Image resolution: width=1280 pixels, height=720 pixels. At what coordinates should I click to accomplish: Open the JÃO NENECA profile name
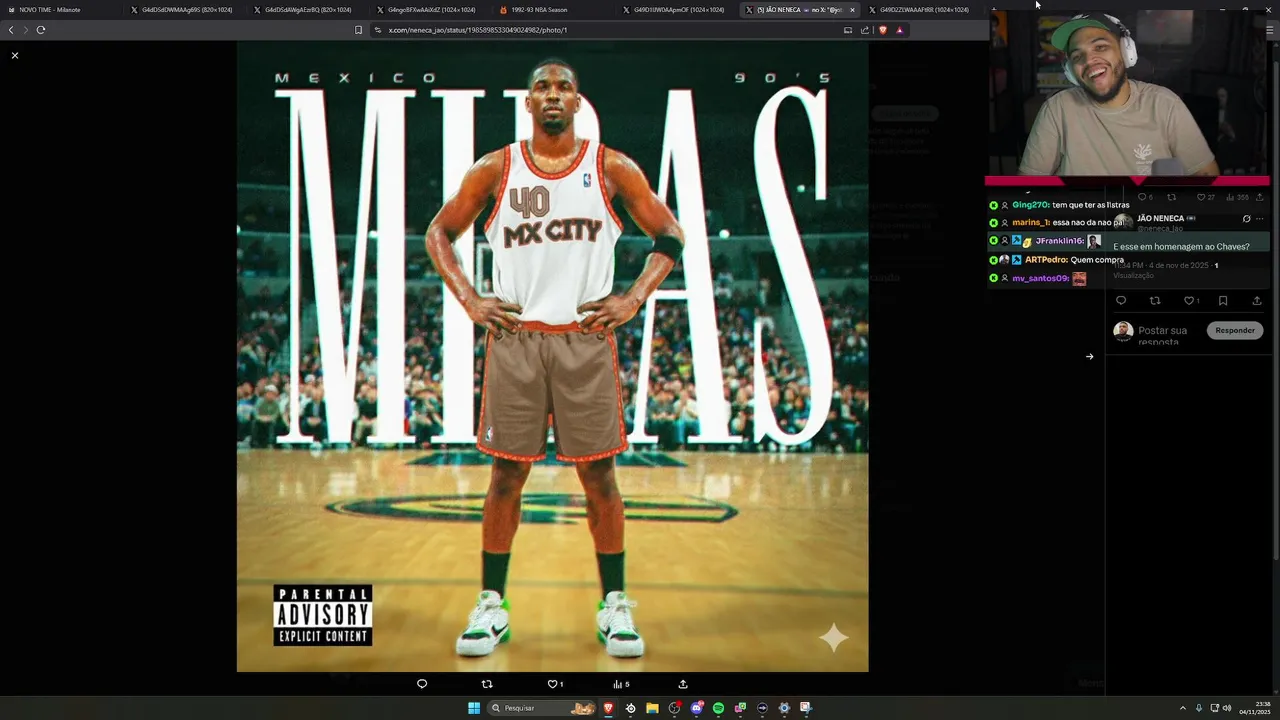pos(1160,218)
